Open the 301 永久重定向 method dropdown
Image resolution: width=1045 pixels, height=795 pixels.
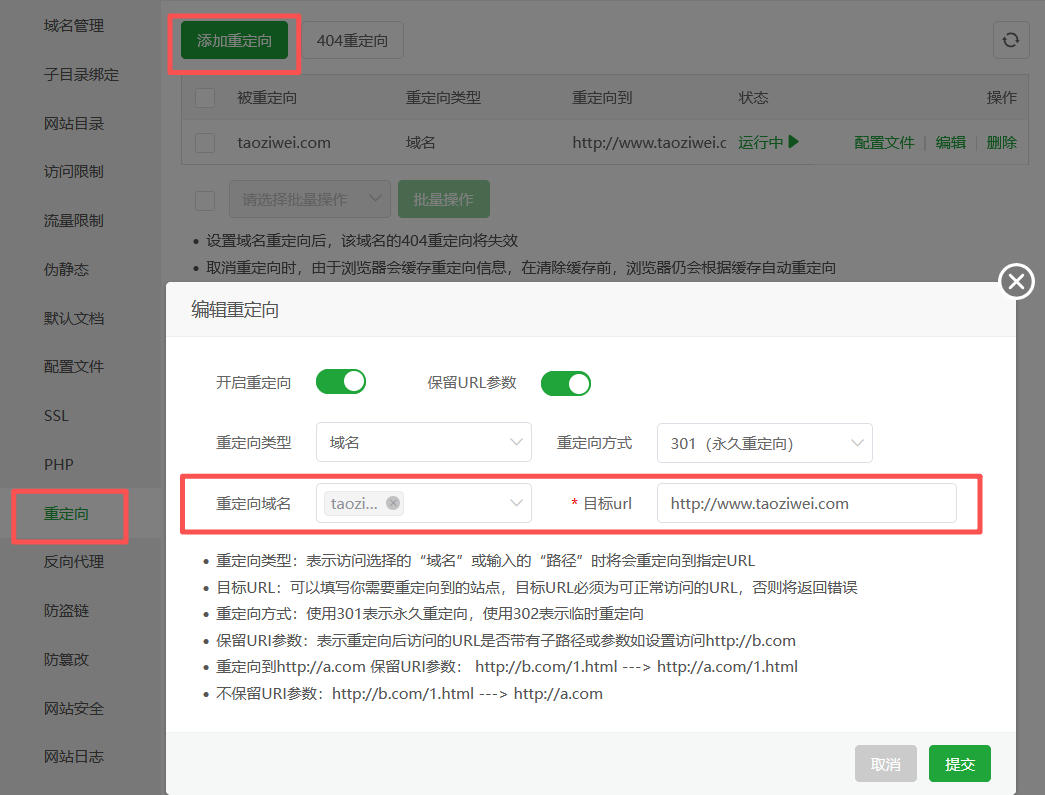click(764, 443)
